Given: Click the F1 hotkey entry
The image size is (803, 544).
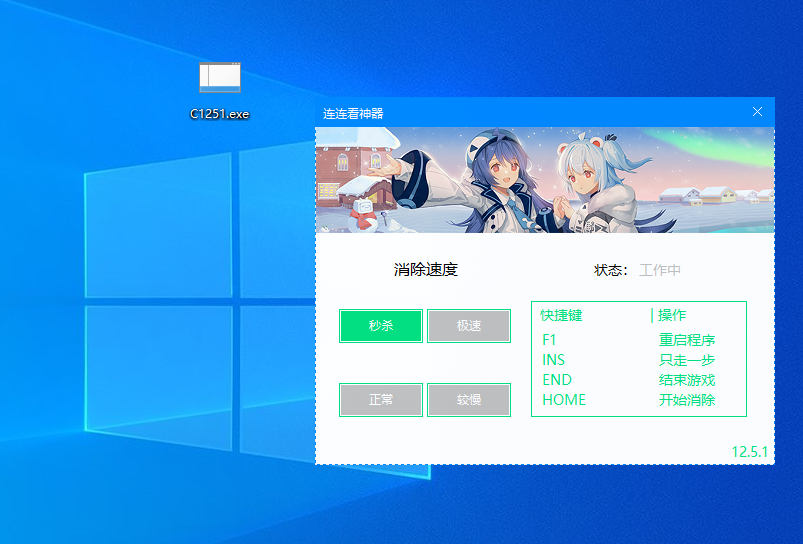Looking at the screenshot, I should coord(549,340).
